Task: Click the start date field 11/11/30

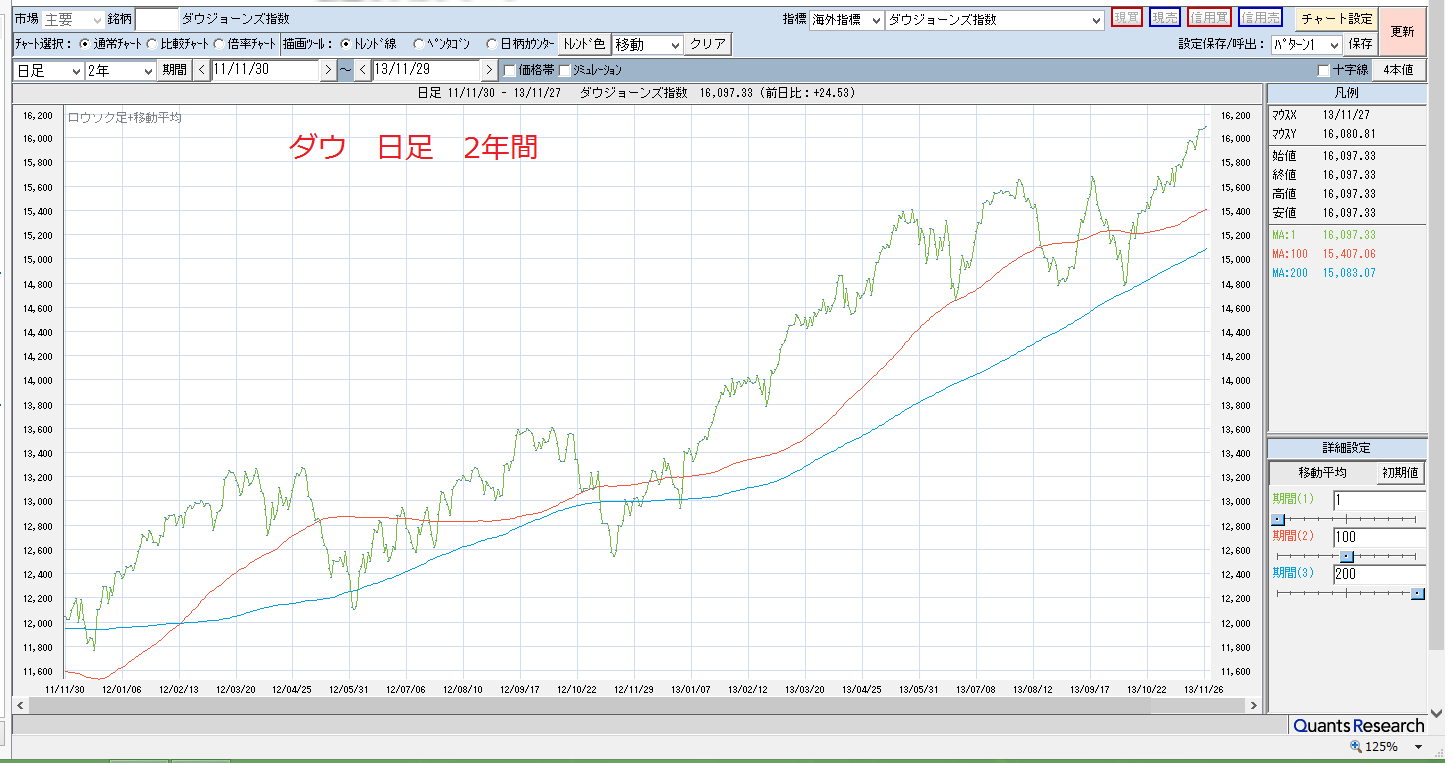Action: pyautogui.click(x=265, y=70)
